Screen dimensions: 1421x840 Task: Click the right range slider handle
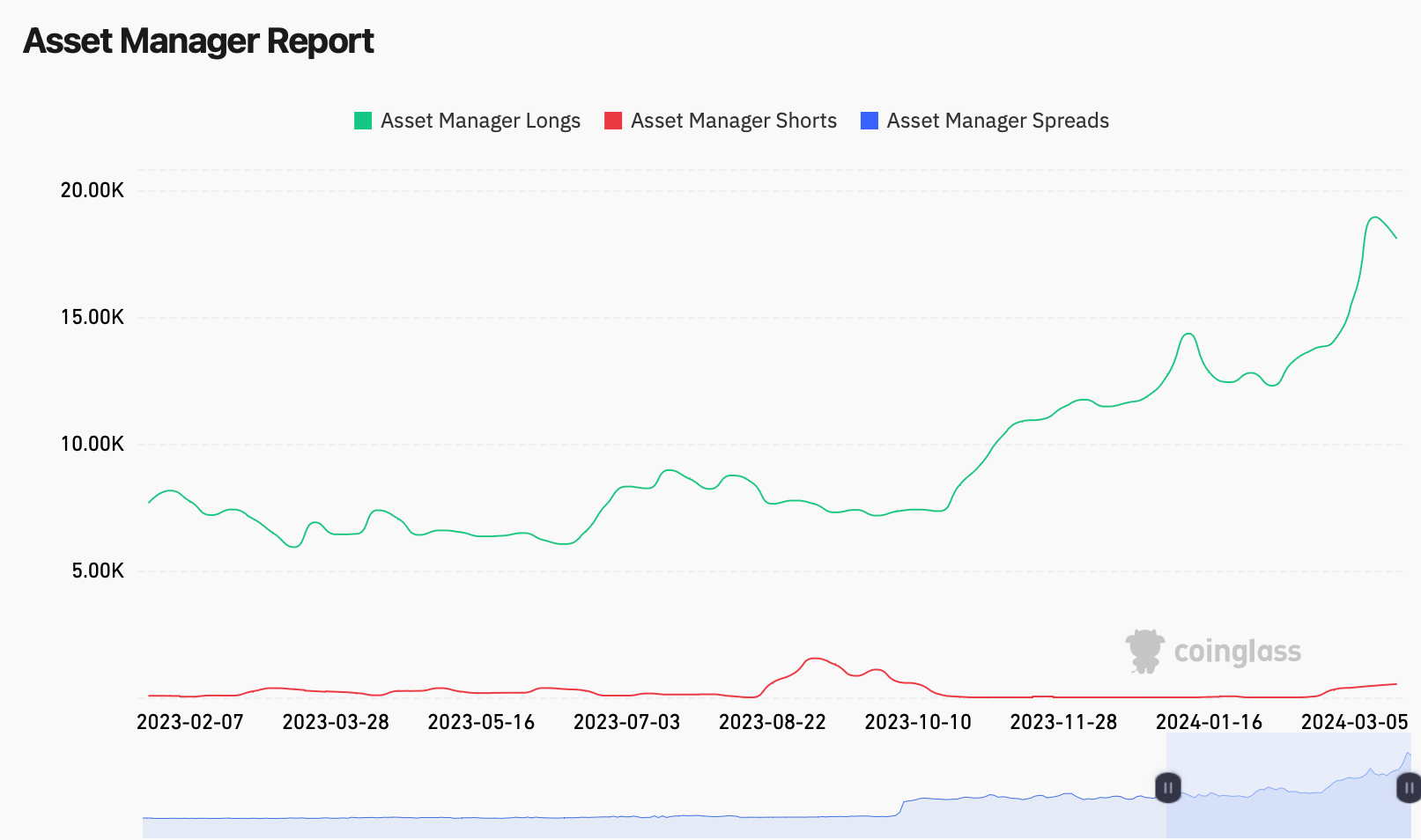click(1409, 787)
